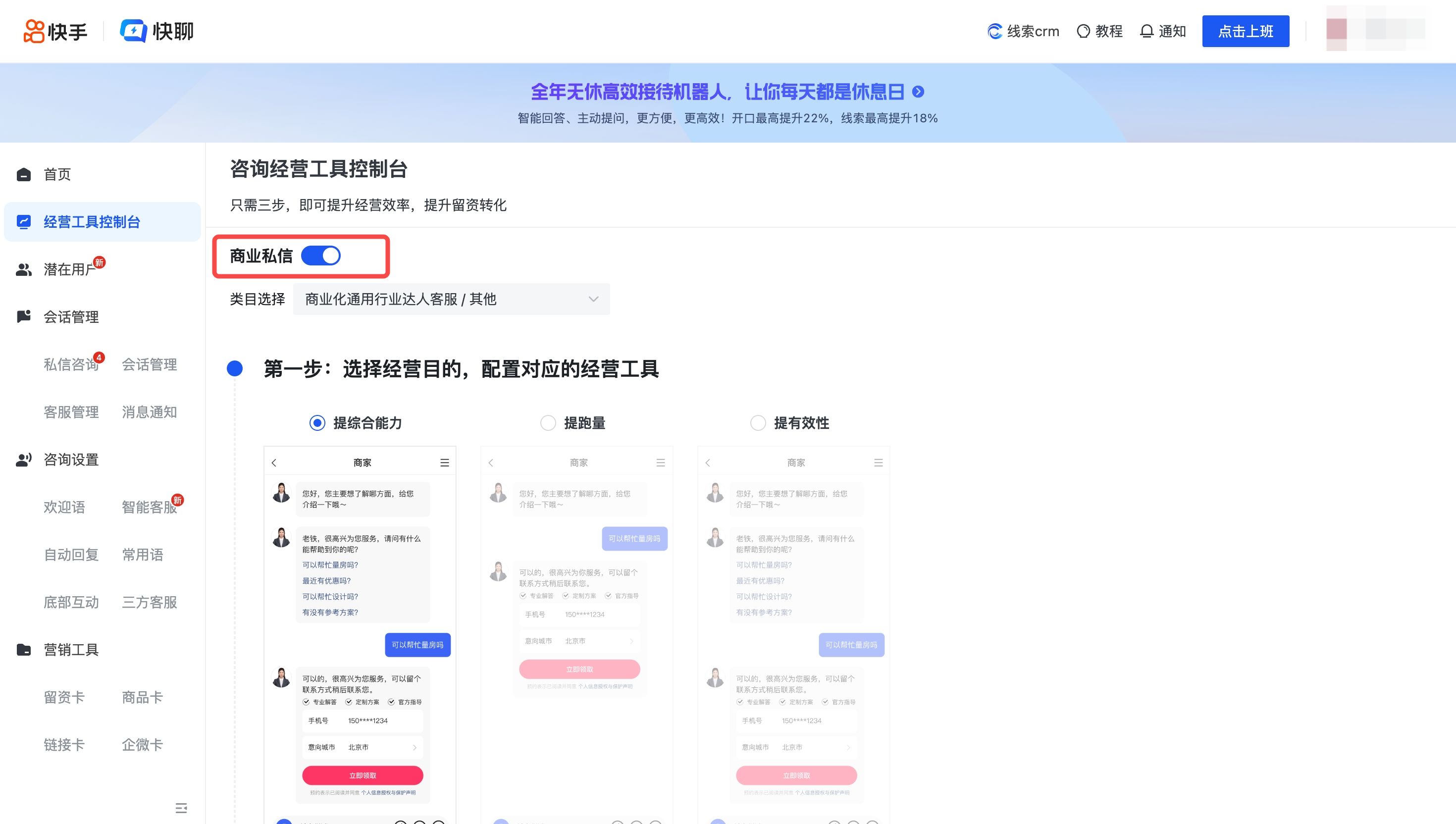The height and width of the screenshot is (824, 1456).
Task: Choose the 提有效性 radio option
Action: (x=758, y=423)
